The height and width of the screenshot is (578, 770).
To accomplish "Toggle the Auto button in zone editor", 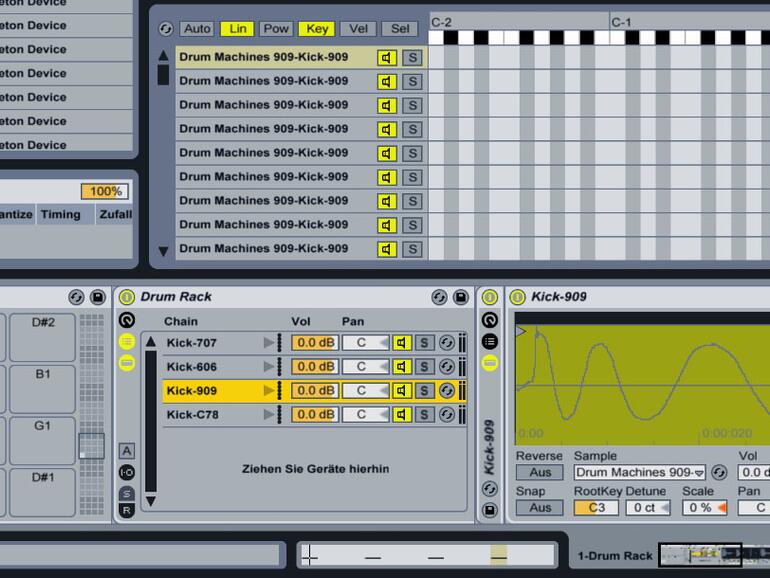I will click(x=197, y=29).
